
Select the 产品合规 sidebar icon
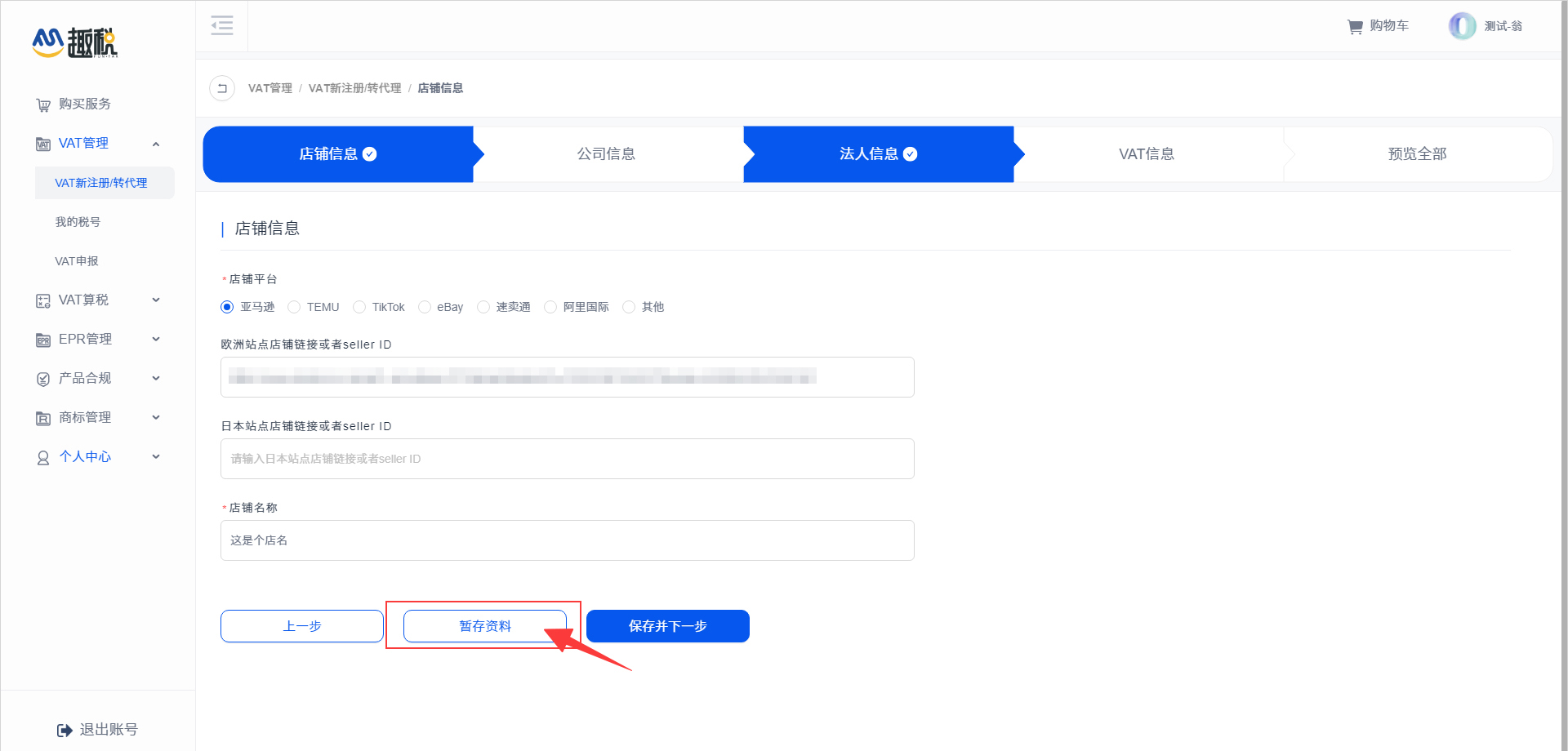(x=42, y=378)
